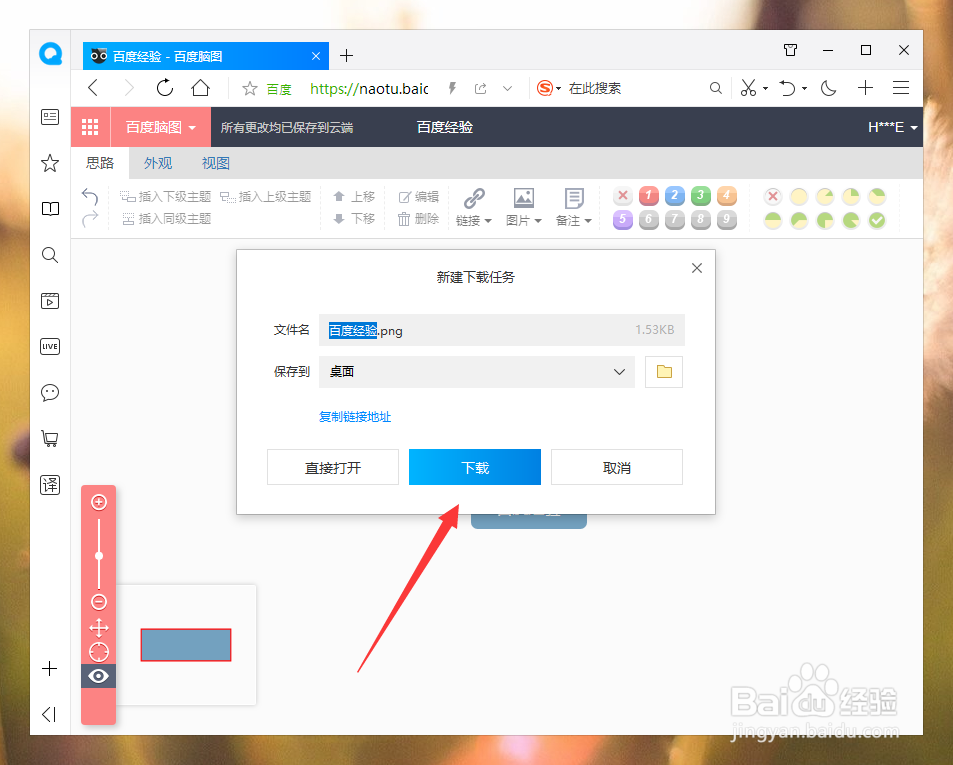Open the sidebar search magnifier
This screenshot has height=765, width=953.
(x=50, y=255)
